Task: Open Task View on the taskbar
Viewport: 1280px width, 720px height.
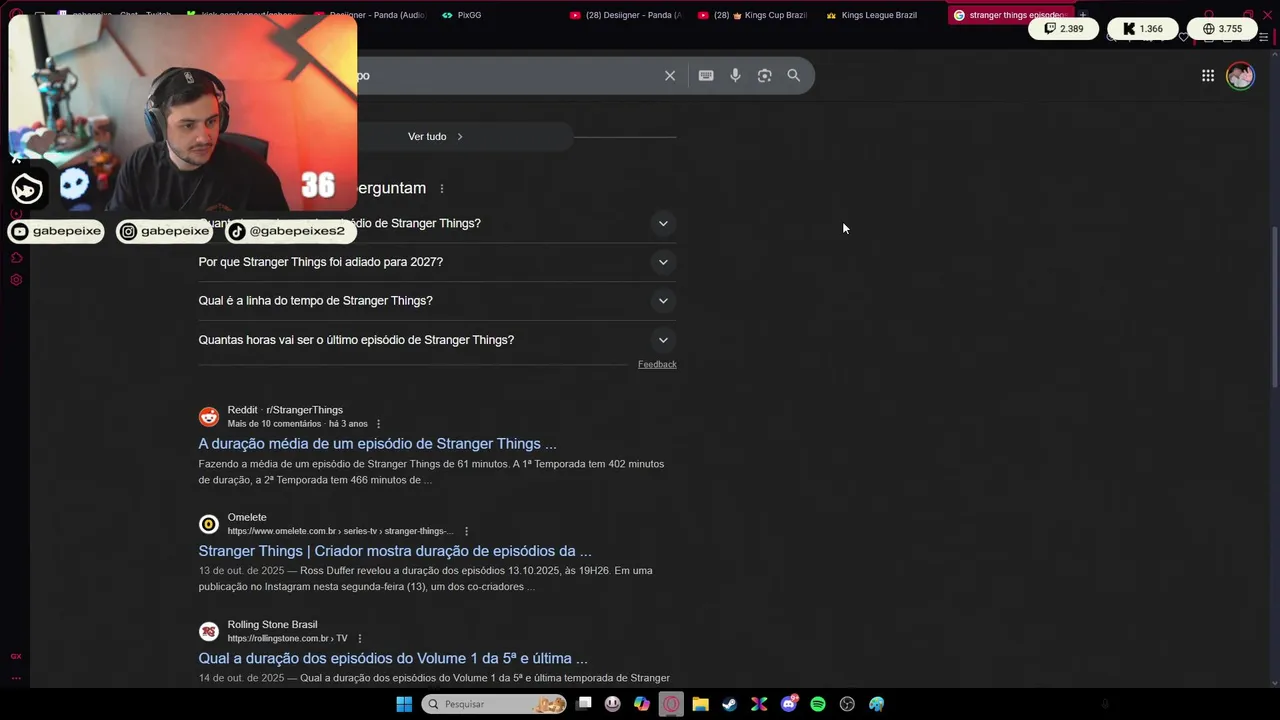Action: pyautogui.click(x=584, y=704)
